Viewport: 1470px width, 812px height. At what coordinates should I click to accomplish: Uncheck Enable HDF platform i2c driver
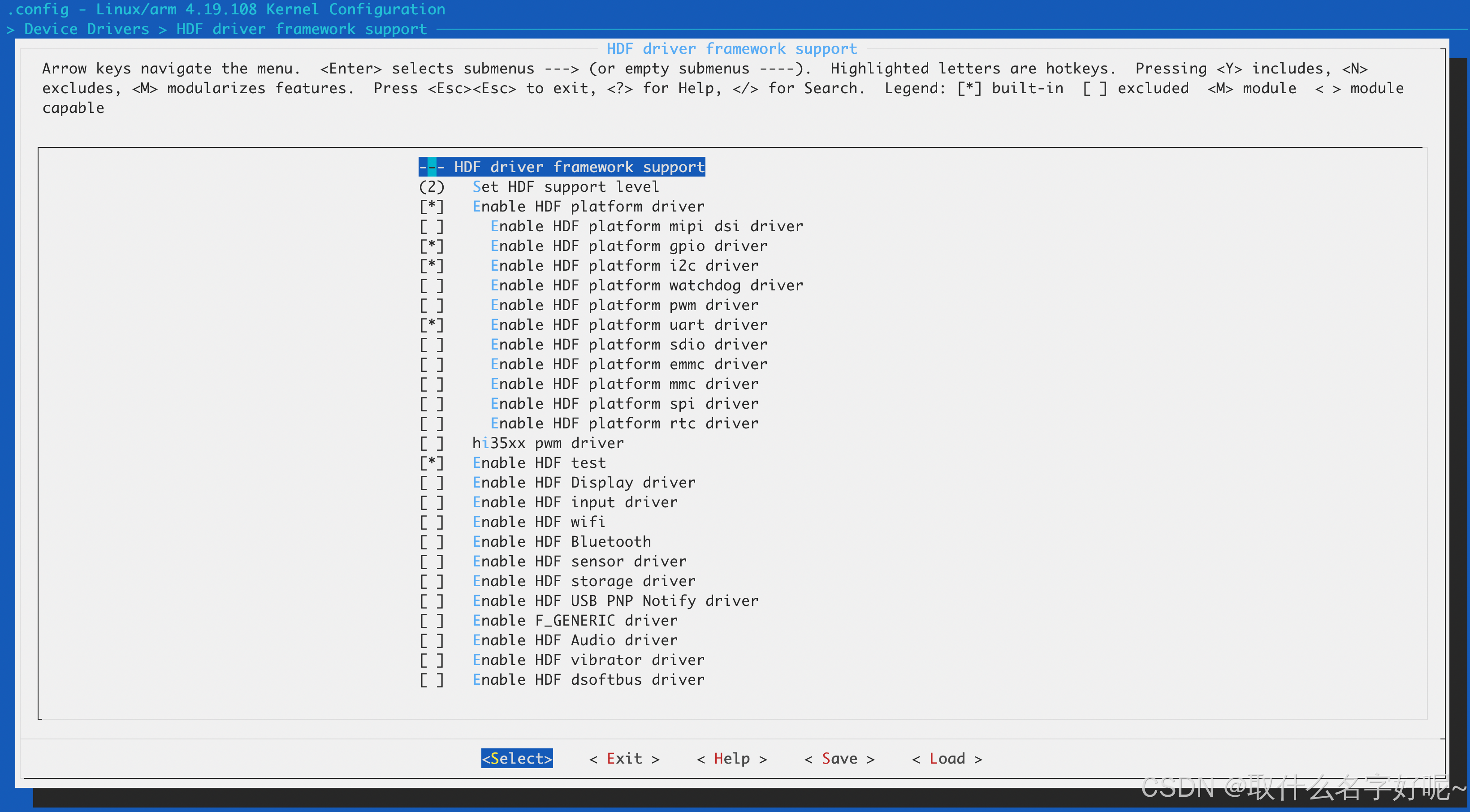coord(432,266)
